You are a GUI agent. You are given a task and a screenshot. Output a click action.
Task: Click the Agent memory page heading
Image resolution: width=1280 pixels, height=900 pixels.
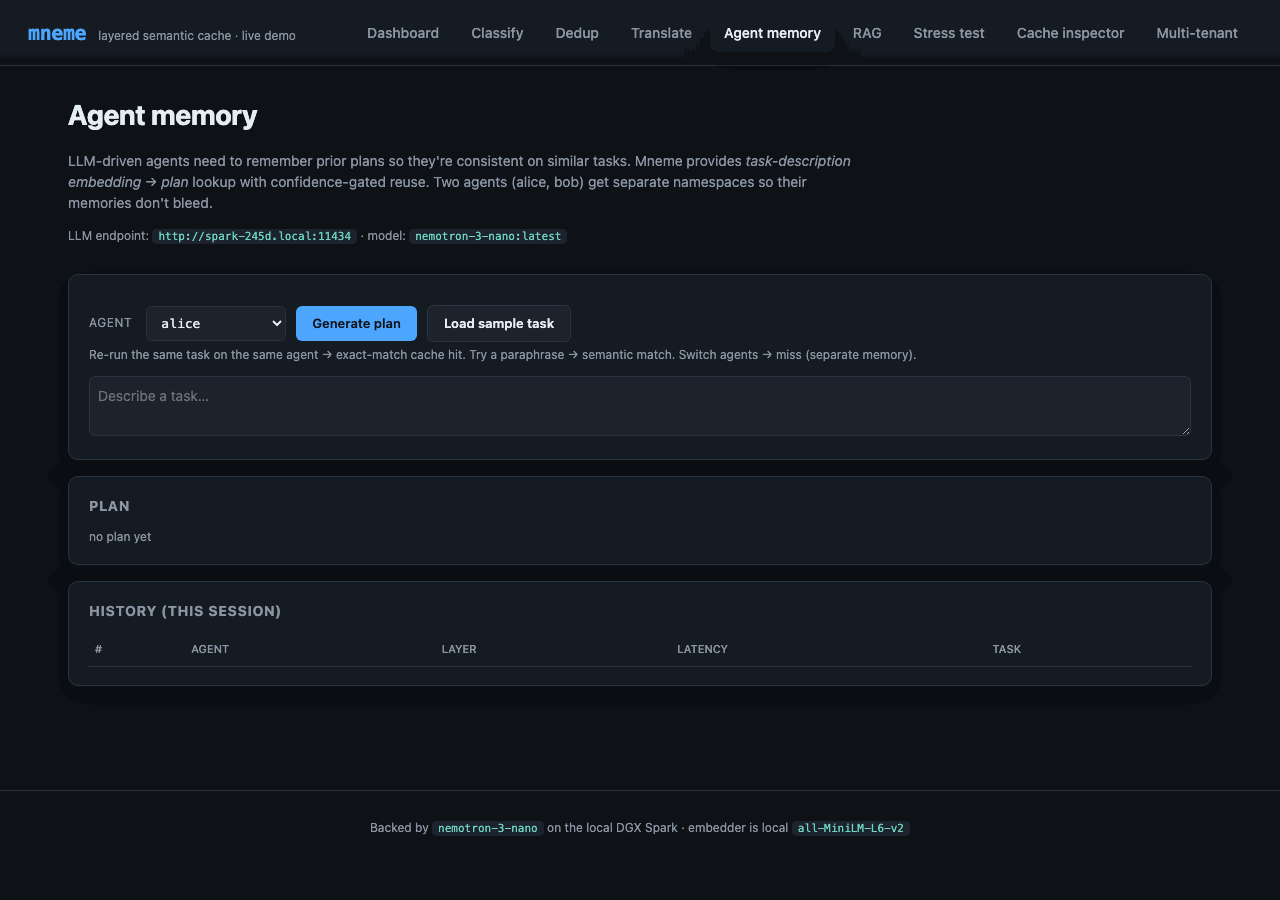click(x=162, y=116)
